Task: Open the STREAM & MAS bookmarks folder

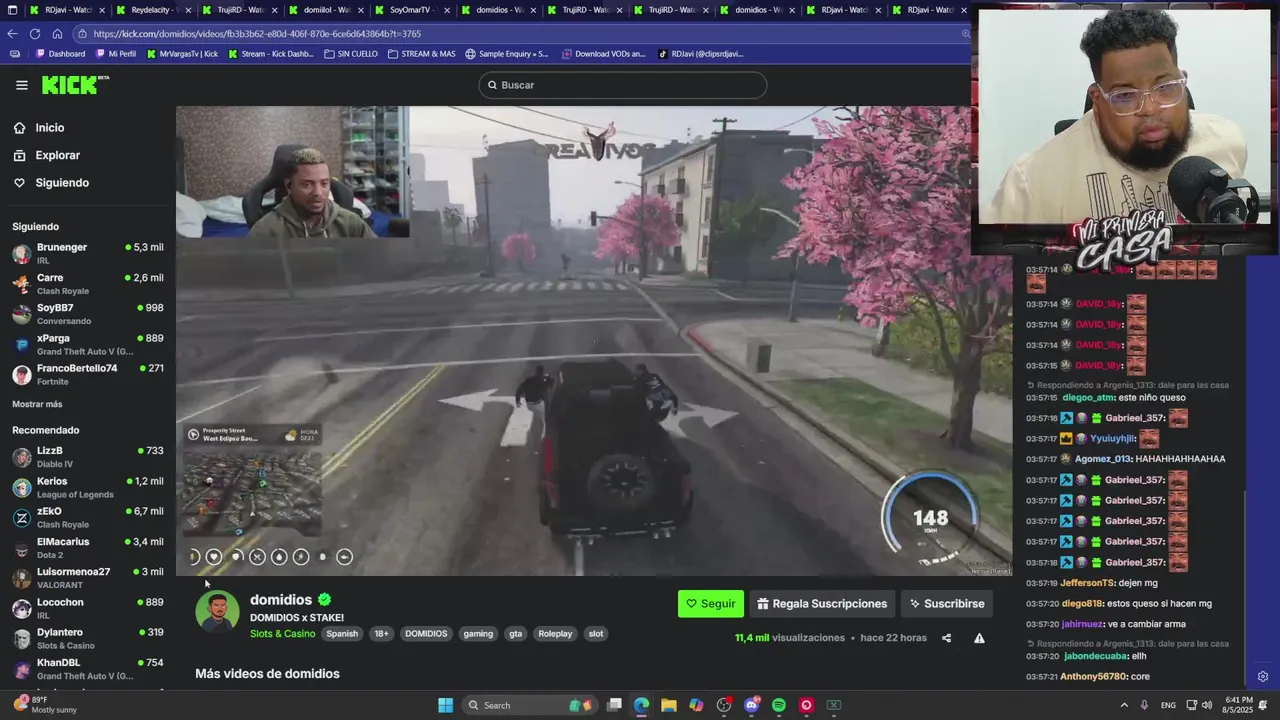Action: tap(421, 54)
